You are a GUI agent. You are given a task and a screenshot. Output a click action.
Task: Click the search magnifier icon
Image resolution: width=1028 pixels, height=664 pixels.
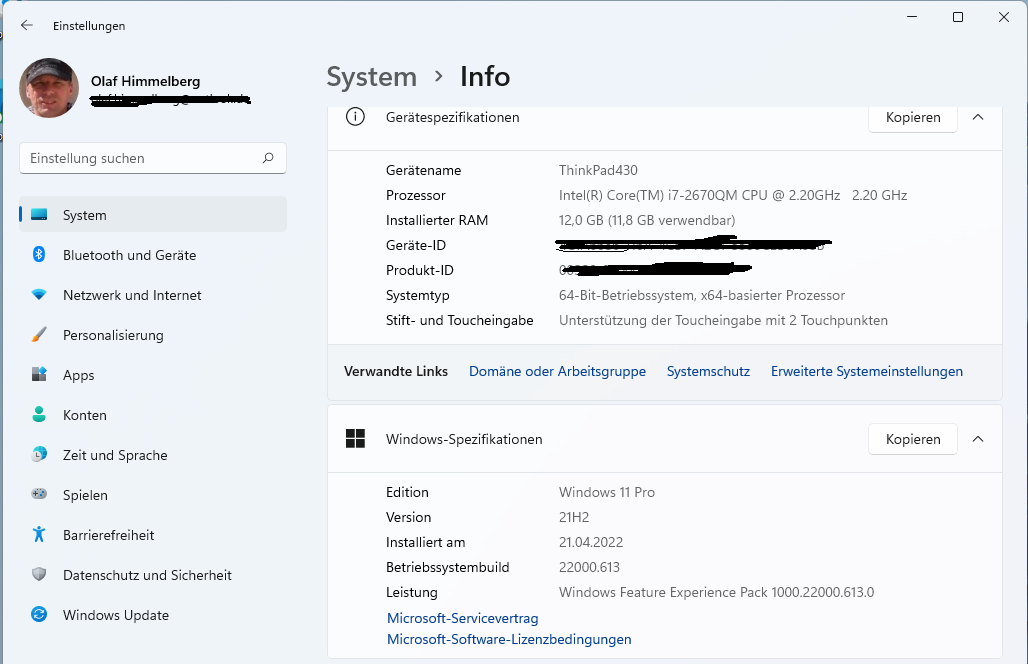click(267, 158)
